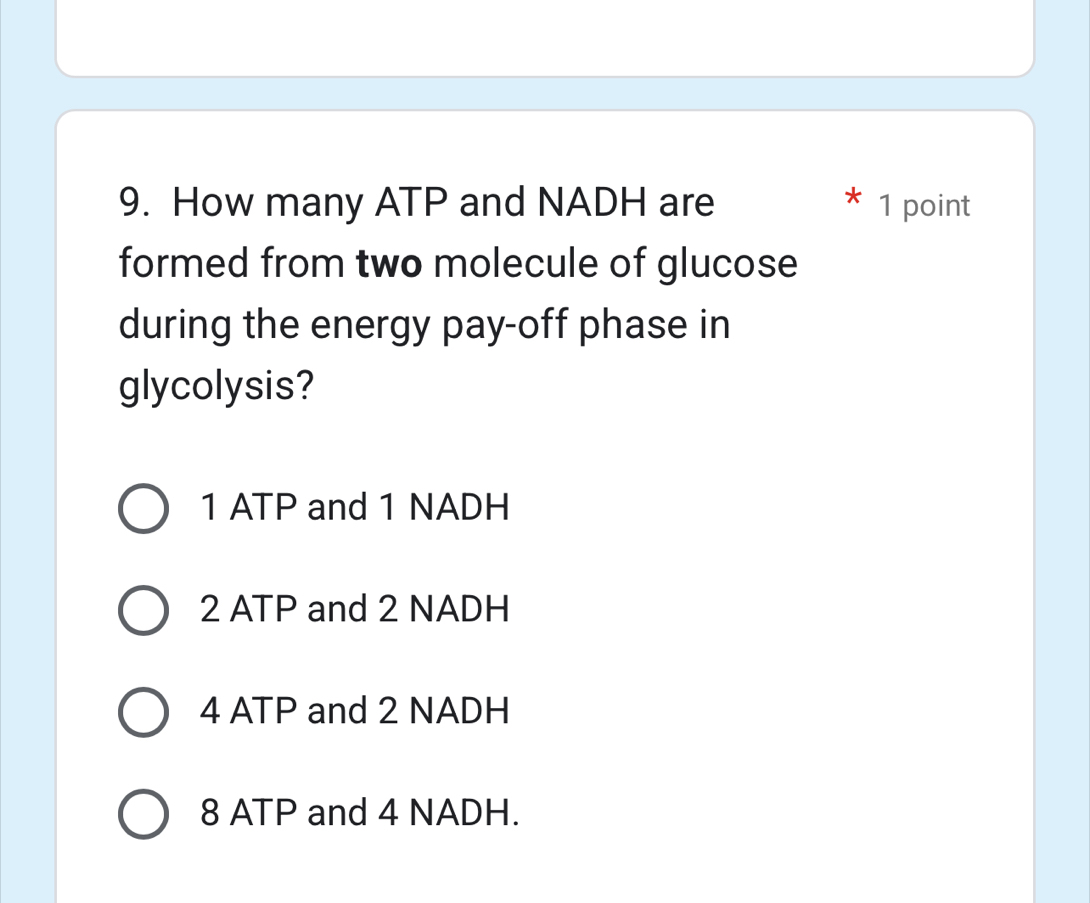Select the "4 ATP and 2 NADH" option

point(142,712)
